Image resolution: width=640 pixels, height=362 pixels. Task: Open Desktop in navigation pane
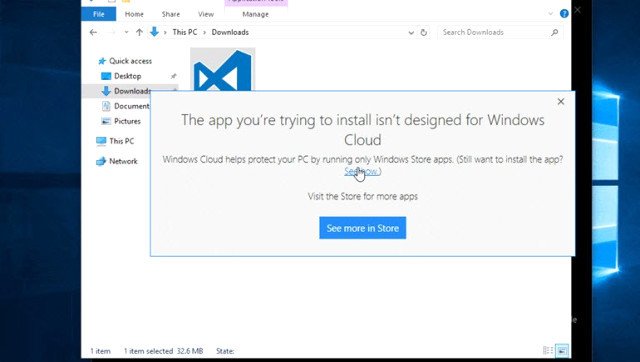point(127,76)
